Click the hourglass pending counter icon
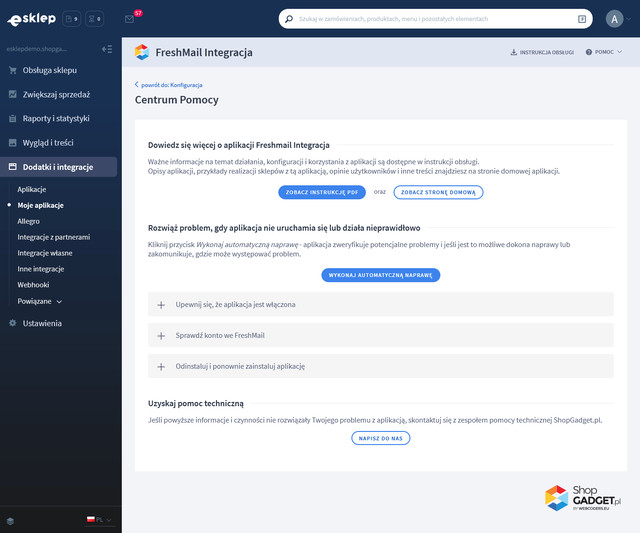640x533 pixels. pyautogui.click(x=96, y=19)
